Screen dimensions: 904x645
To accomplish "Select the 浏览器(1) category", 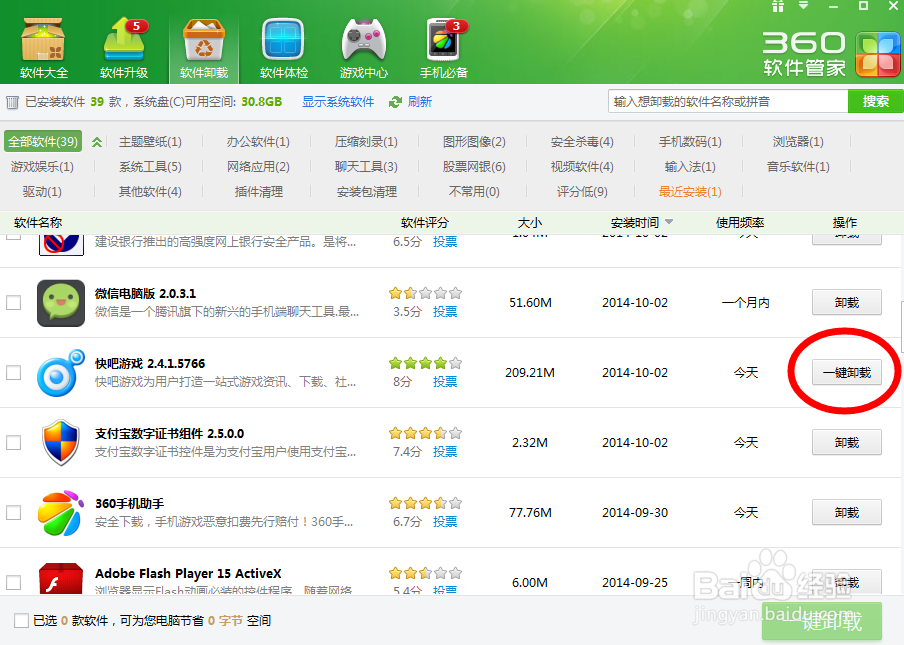I will coord(798,142).
